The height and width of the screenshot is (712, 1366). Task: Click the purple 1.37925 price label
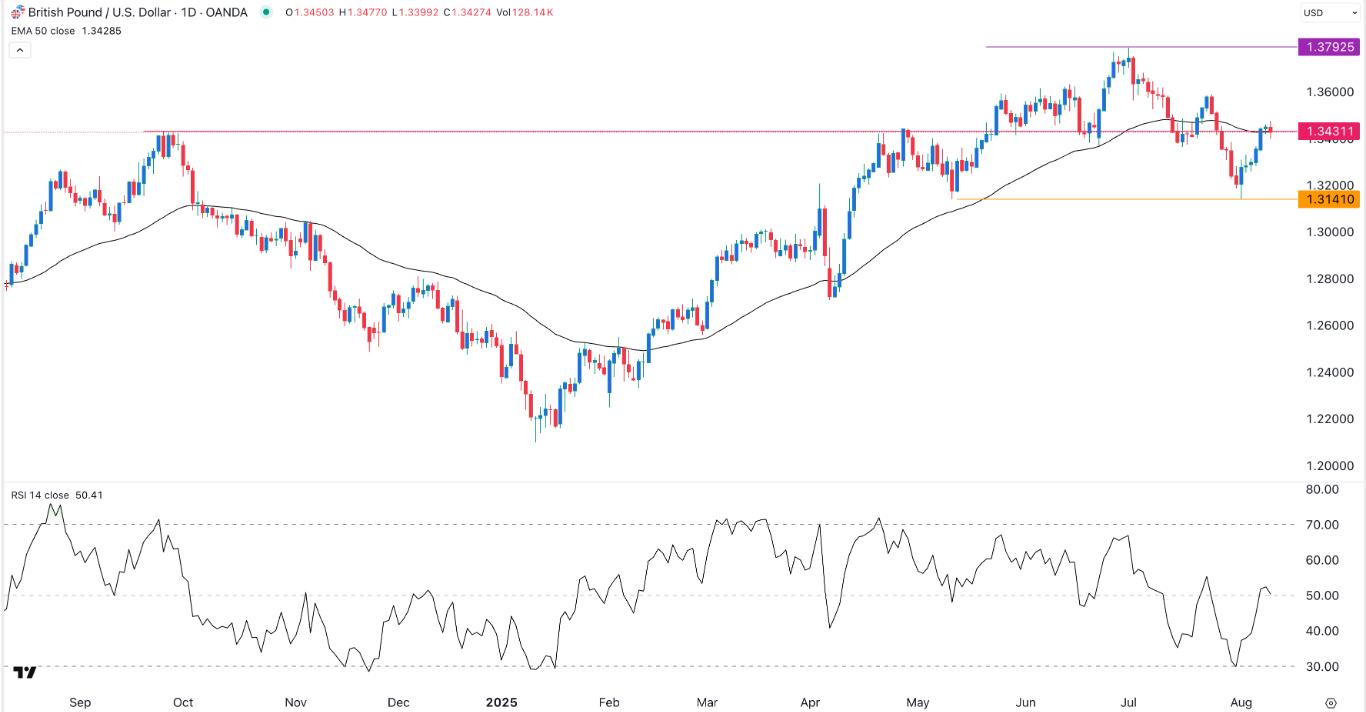click(1327, 47)
